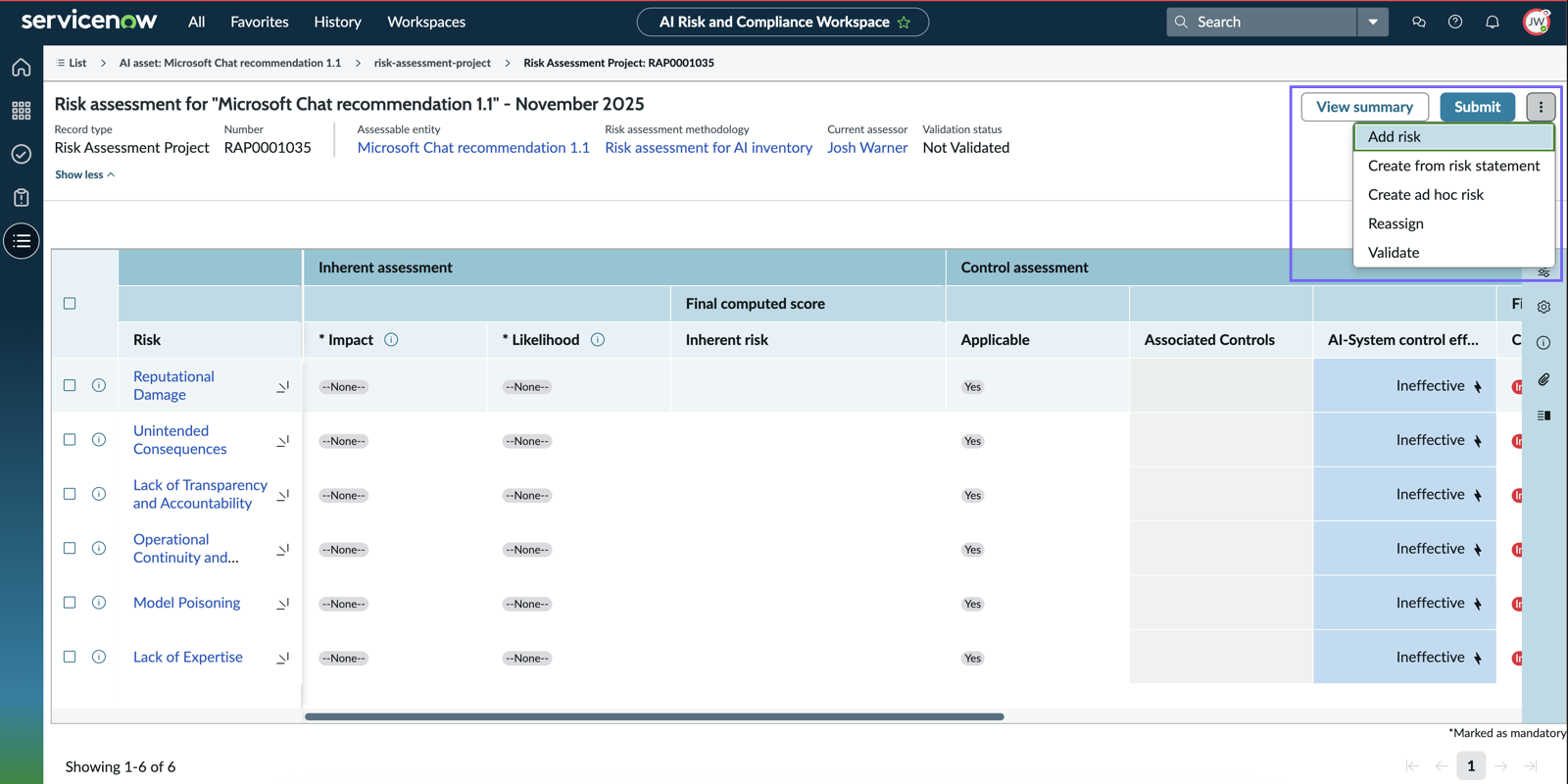Choose Create from risk statement
Screen dimensions: 1568x784
tap(1454, 166)
